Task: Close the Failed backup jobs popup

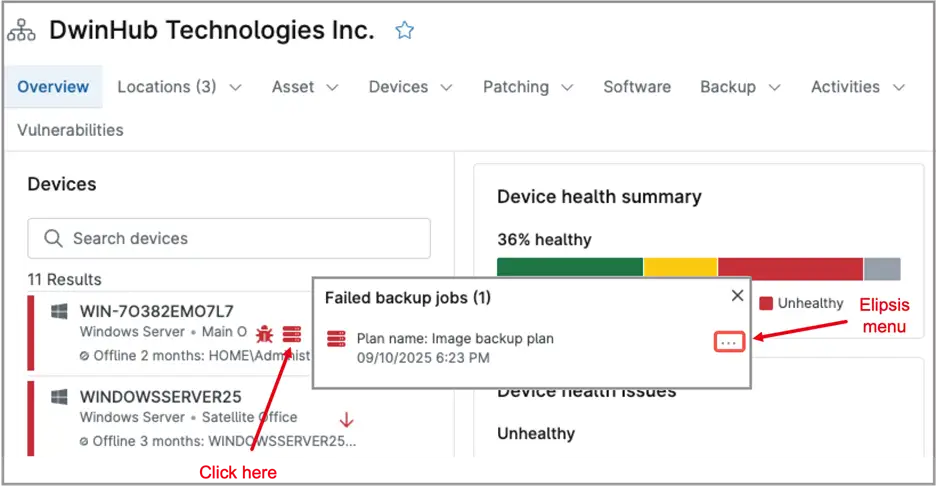Action: (737, 295)
